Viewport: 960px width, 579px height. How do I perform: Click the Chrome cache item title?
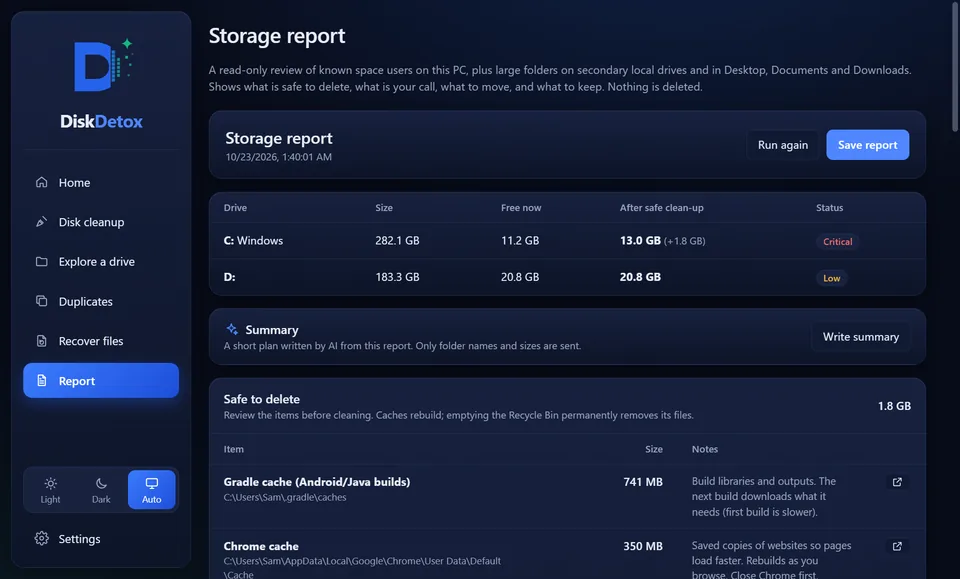[x=261, y=546]
